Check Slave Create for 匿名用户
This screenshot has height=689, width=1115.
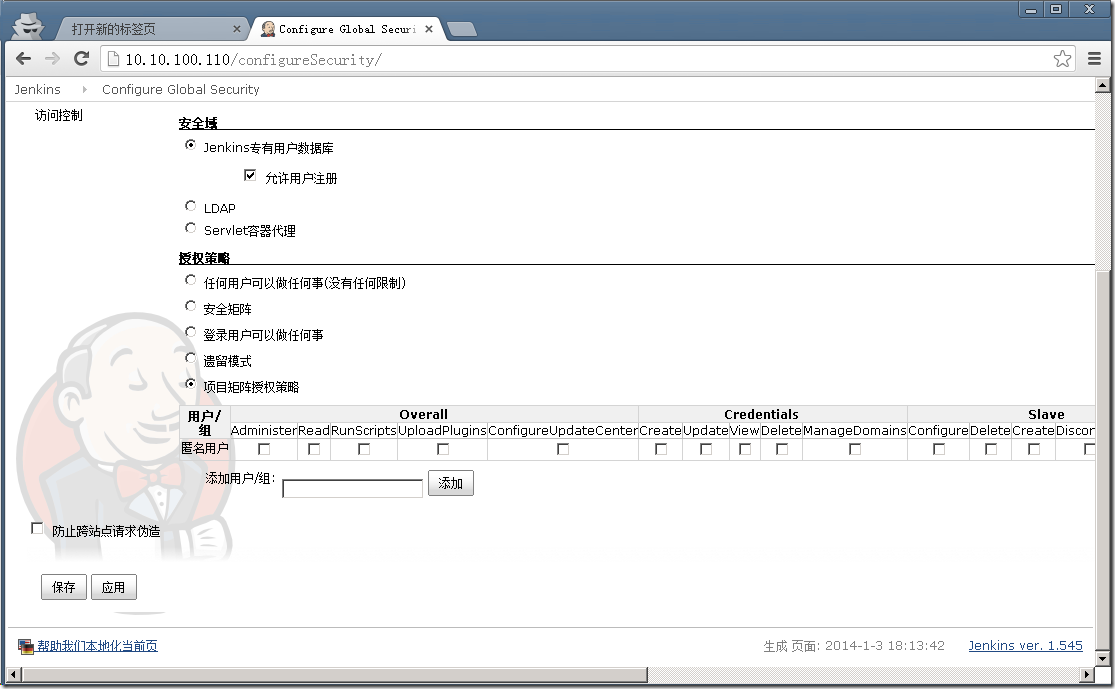(1034, 449)
